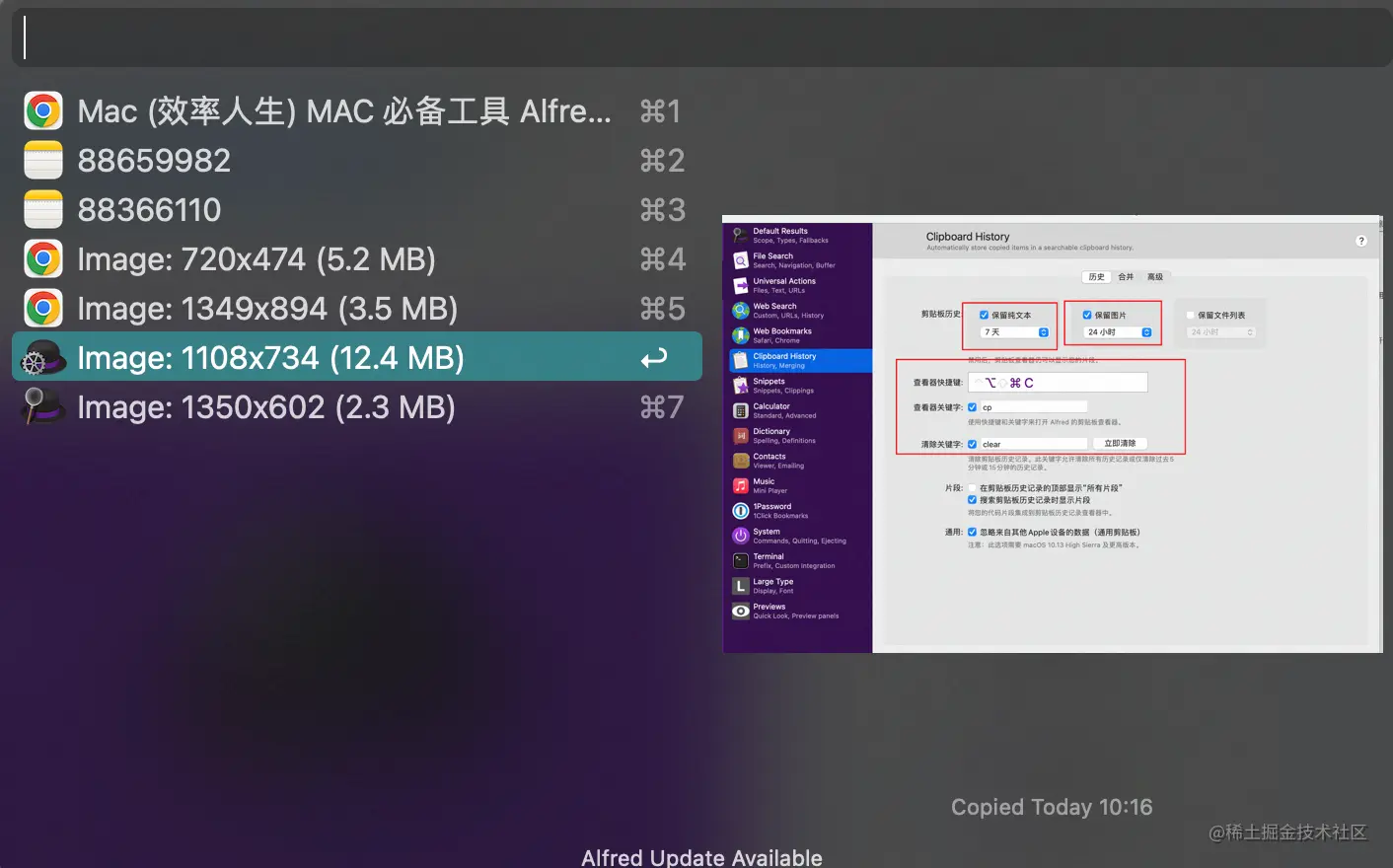The height and width of the screenshot is (868, 1393).
Task: Open the 'Alfred Update Available' notice
Action: [x=701, y=857]
